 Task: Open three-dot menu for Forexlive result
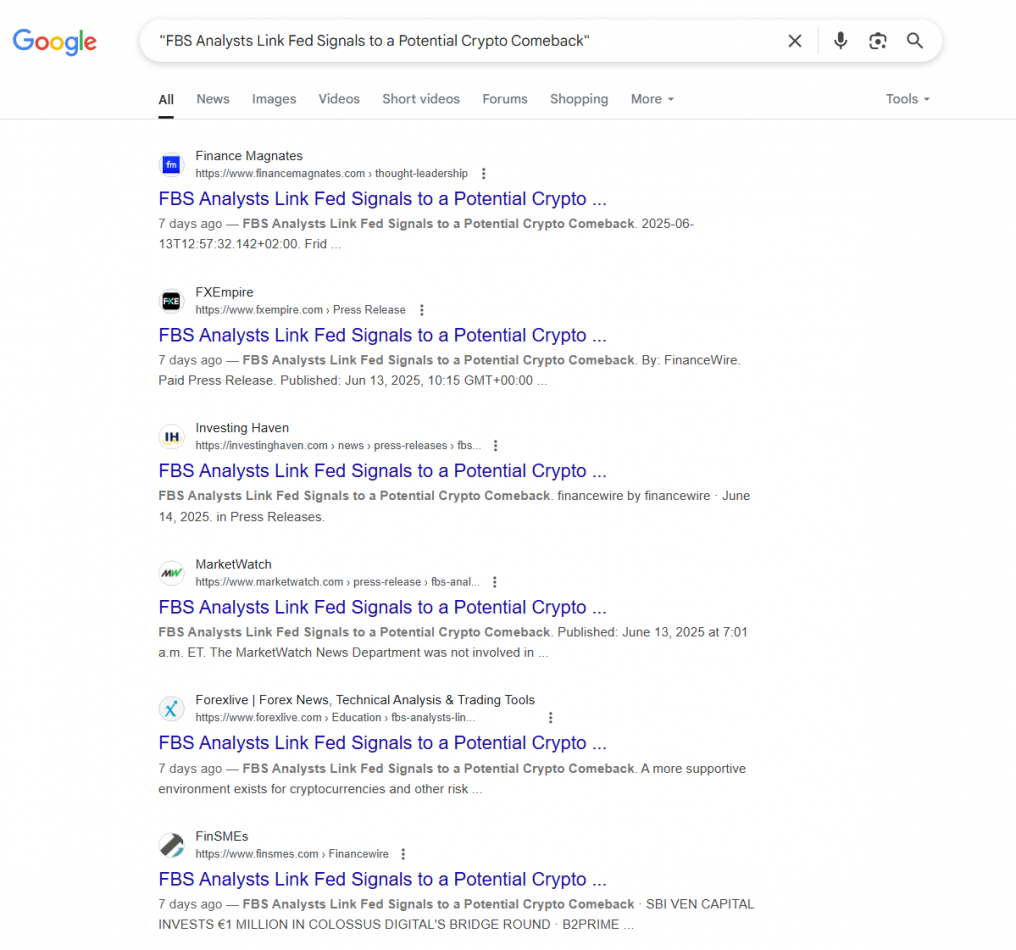550,718
